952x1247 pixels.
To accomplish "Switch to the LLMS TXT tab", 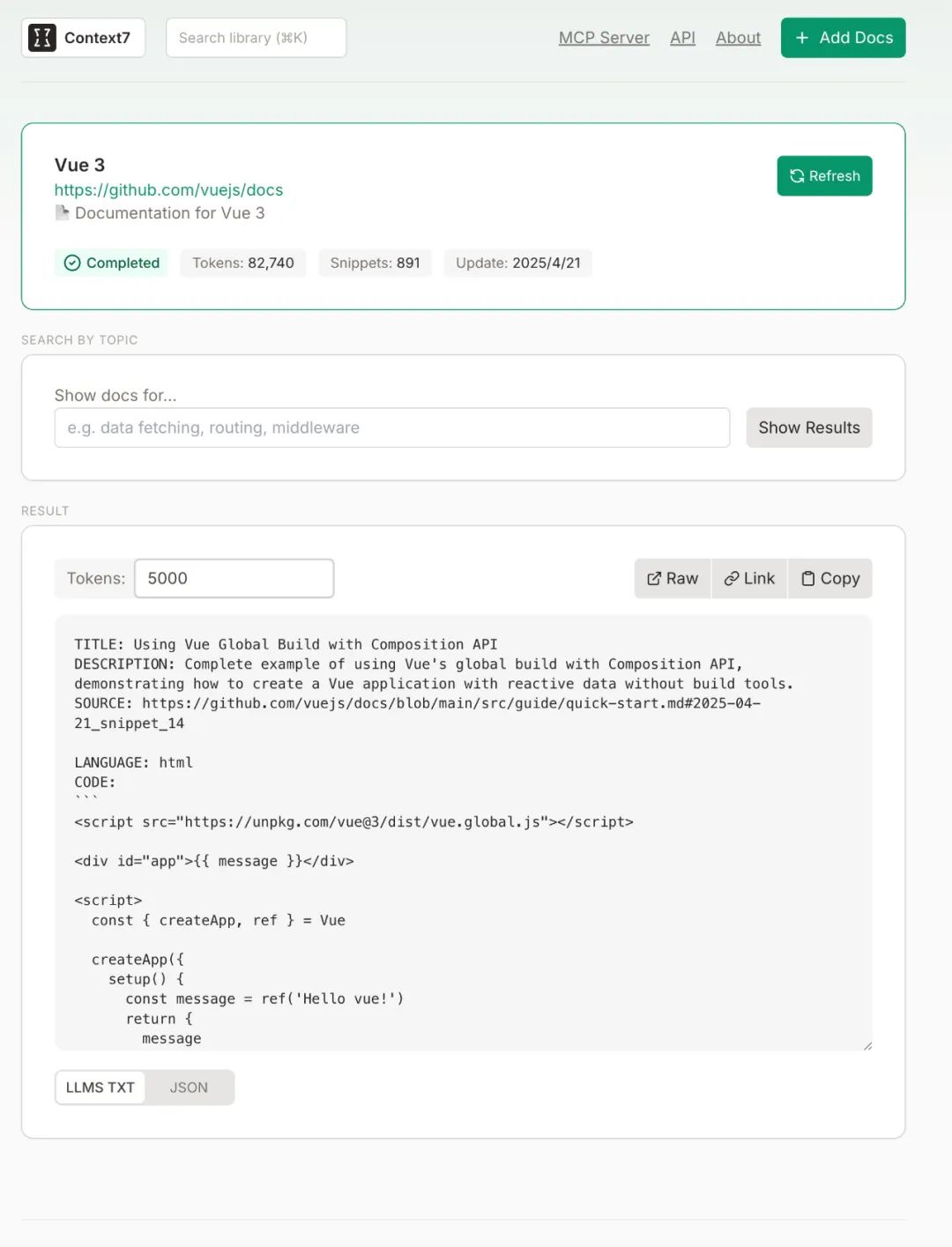I will [x=100, y=1087].
